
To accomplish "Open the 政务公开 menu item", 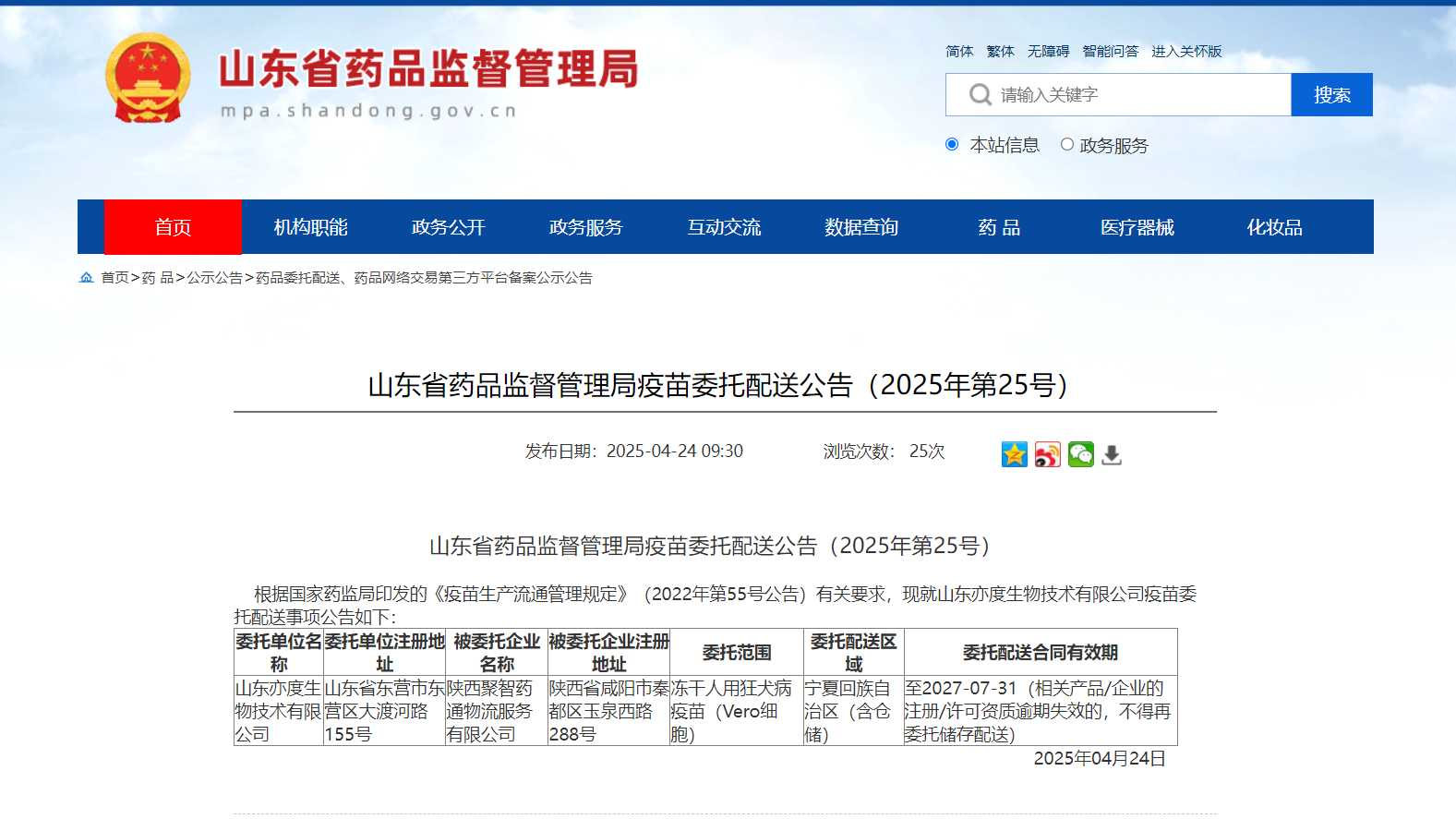I will pos(448,227).
